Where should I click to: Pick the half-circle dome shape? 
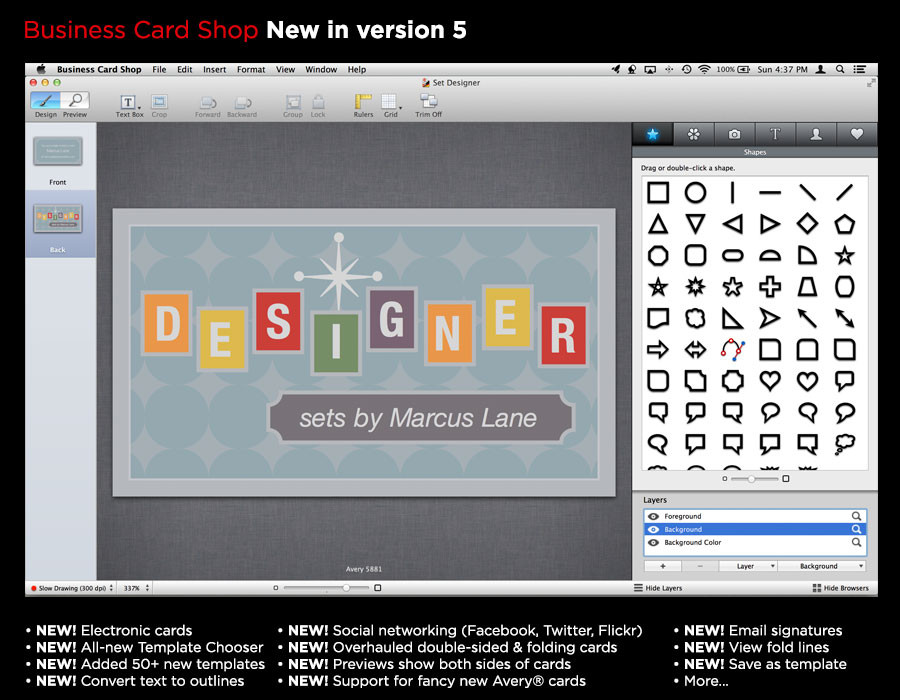point(770,256)
